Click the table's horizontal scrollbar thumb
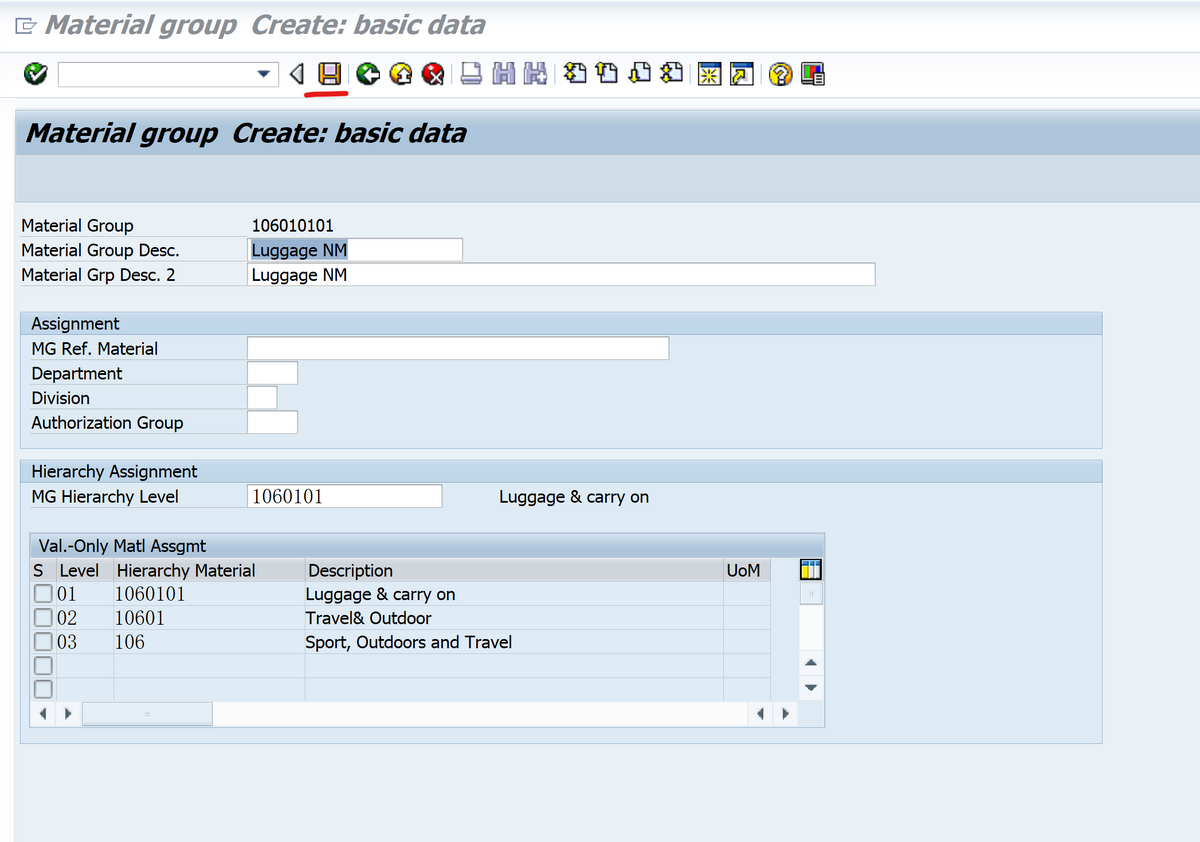 [x=147, y=714]
